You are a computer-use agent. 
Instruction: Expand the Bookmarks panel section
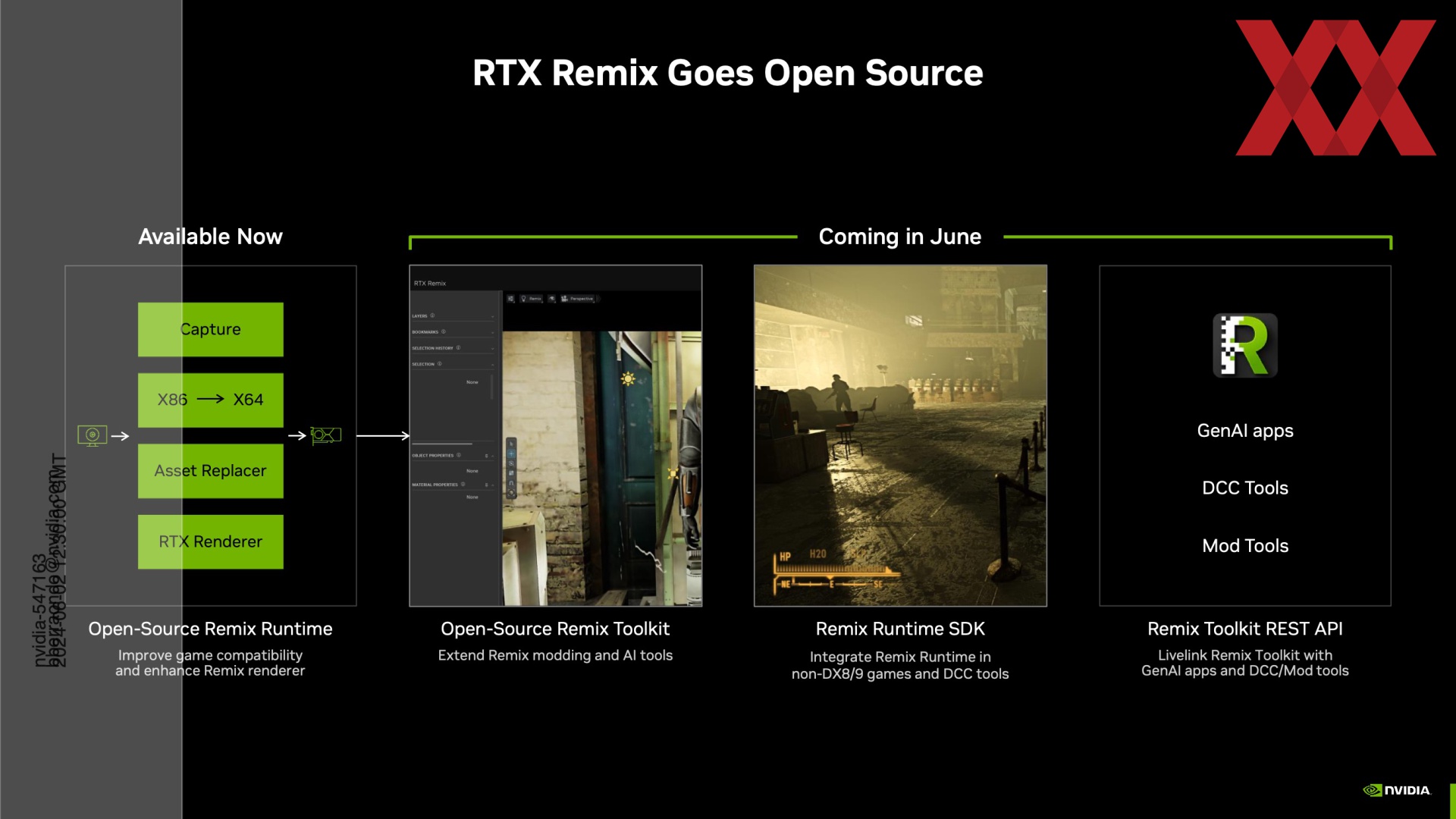click(492, 332)
